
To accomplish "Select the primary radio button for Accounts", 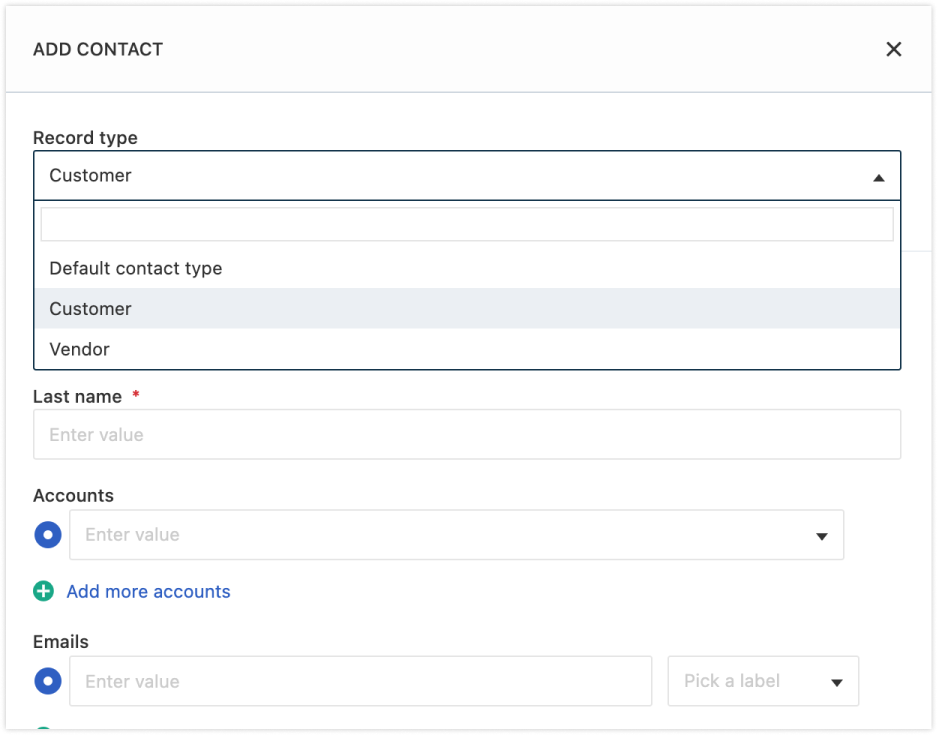I will (48, 535).
